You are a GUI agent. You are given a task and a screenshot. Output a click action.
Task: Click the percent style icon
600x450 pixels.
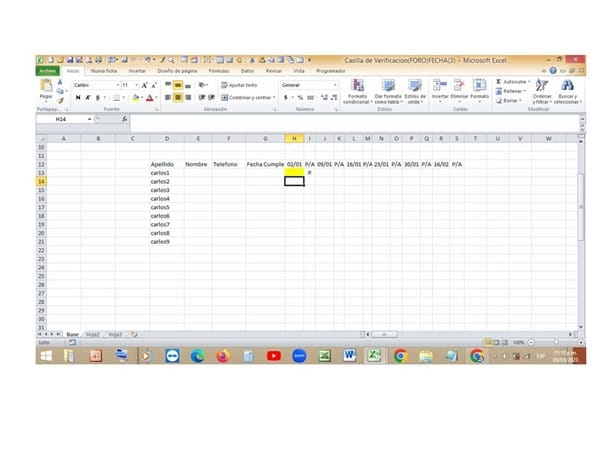click(x=300, y=98)
